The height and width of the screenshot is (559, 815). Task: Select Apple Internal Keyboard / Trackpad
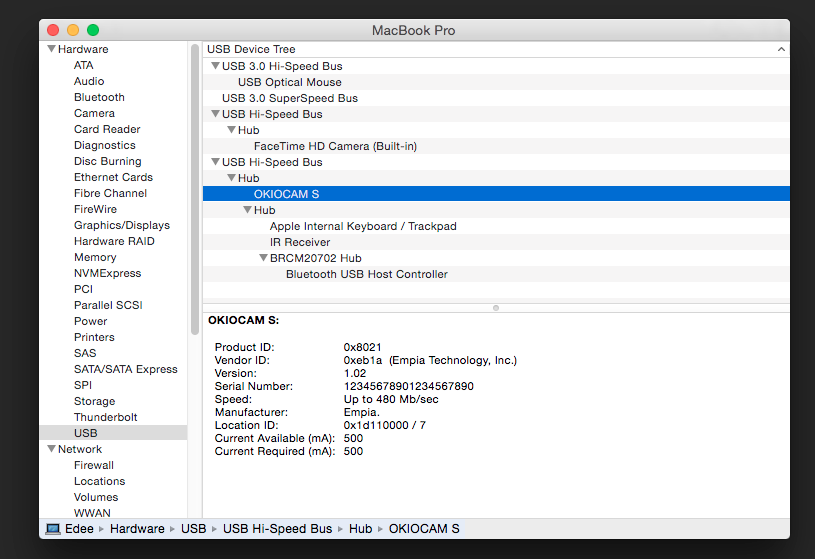point(362,226)
